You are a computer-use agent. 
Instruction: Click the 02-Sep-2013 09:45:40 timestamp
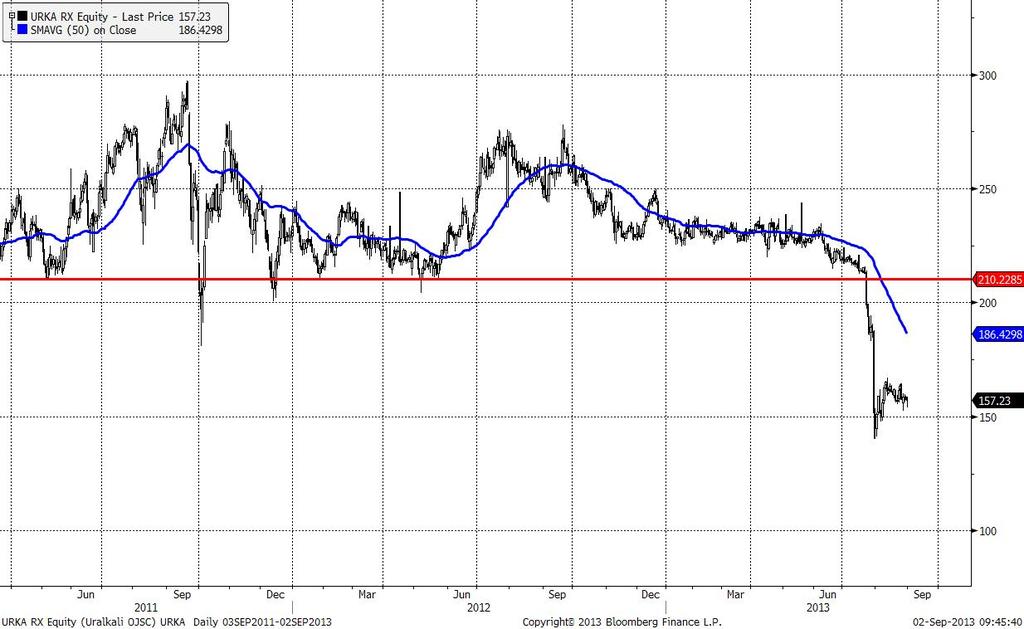(968, 622)
